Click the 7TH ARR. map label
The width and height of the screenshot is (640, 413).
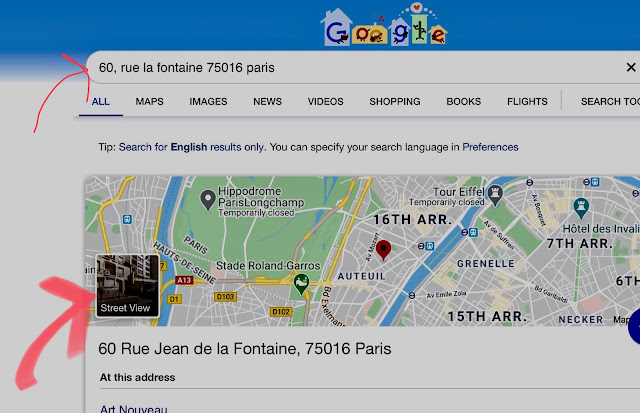[580, 244]
